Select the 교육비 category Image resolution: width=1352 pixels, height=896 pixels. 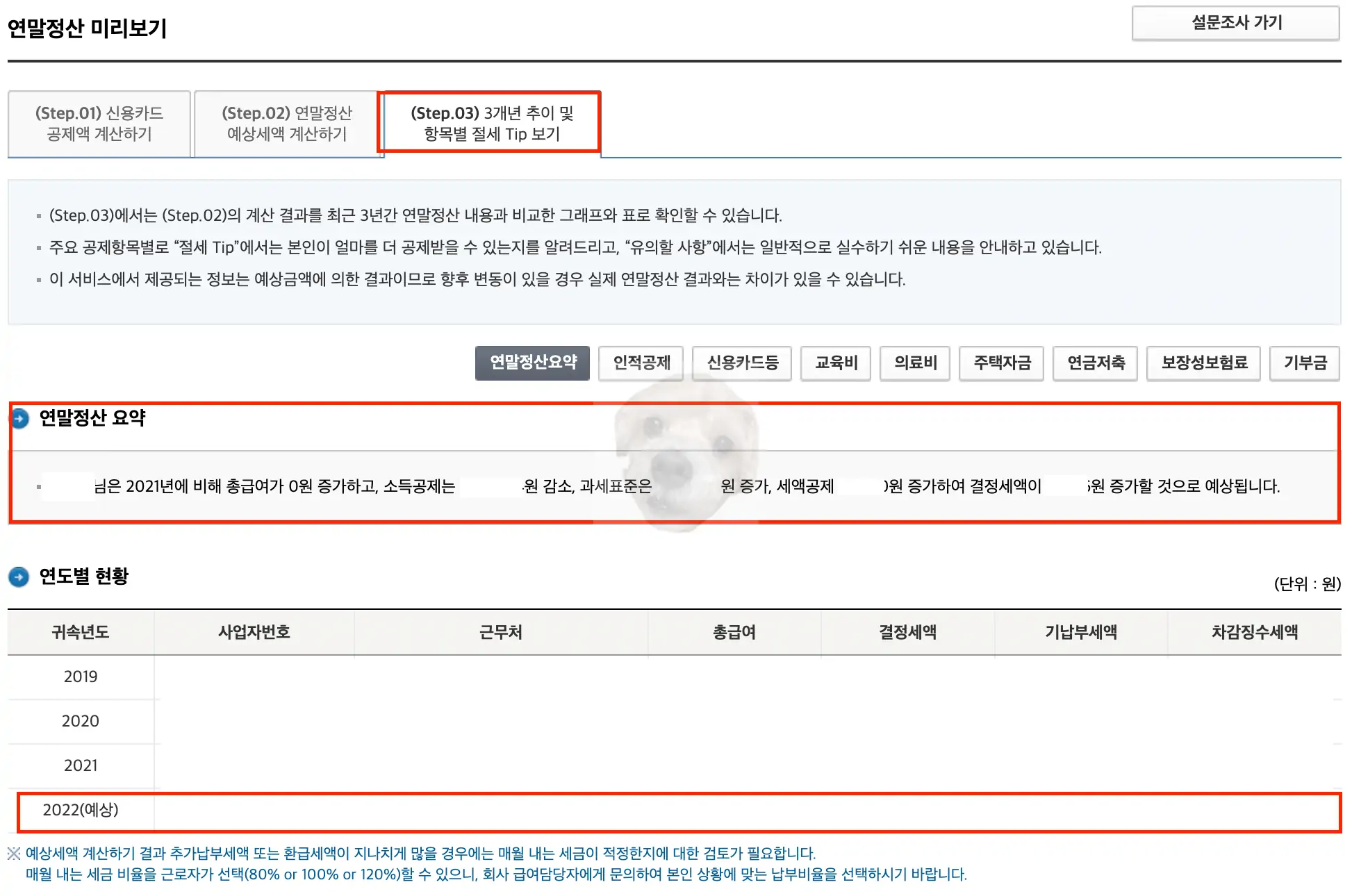point(835,363)
